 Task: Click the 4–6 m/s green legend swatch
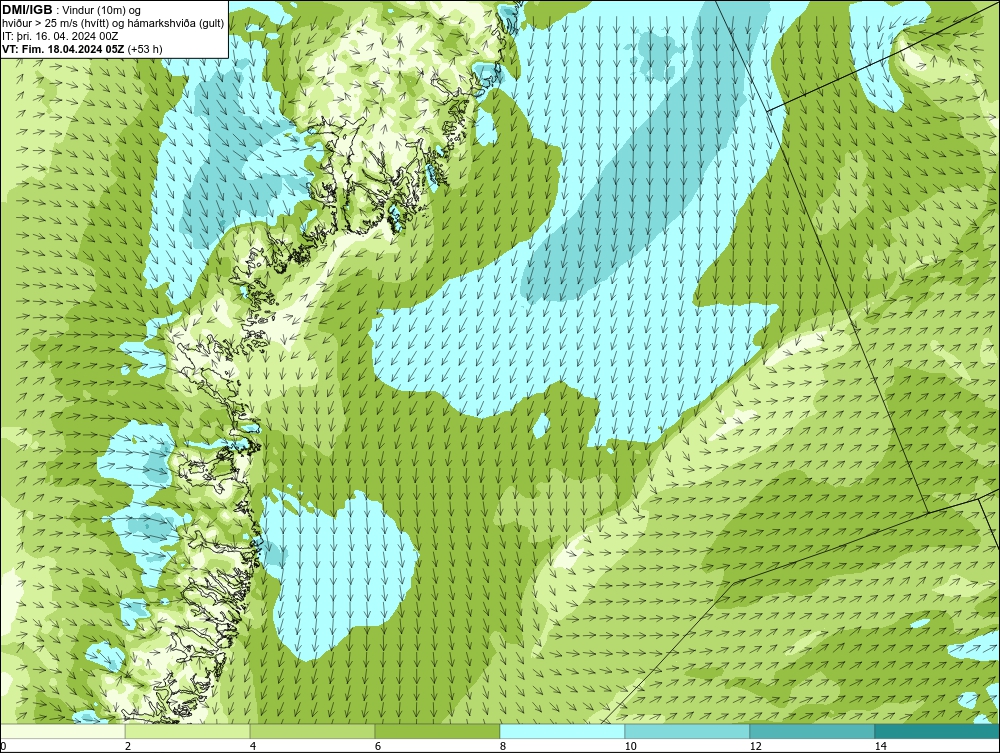(312, 731)
